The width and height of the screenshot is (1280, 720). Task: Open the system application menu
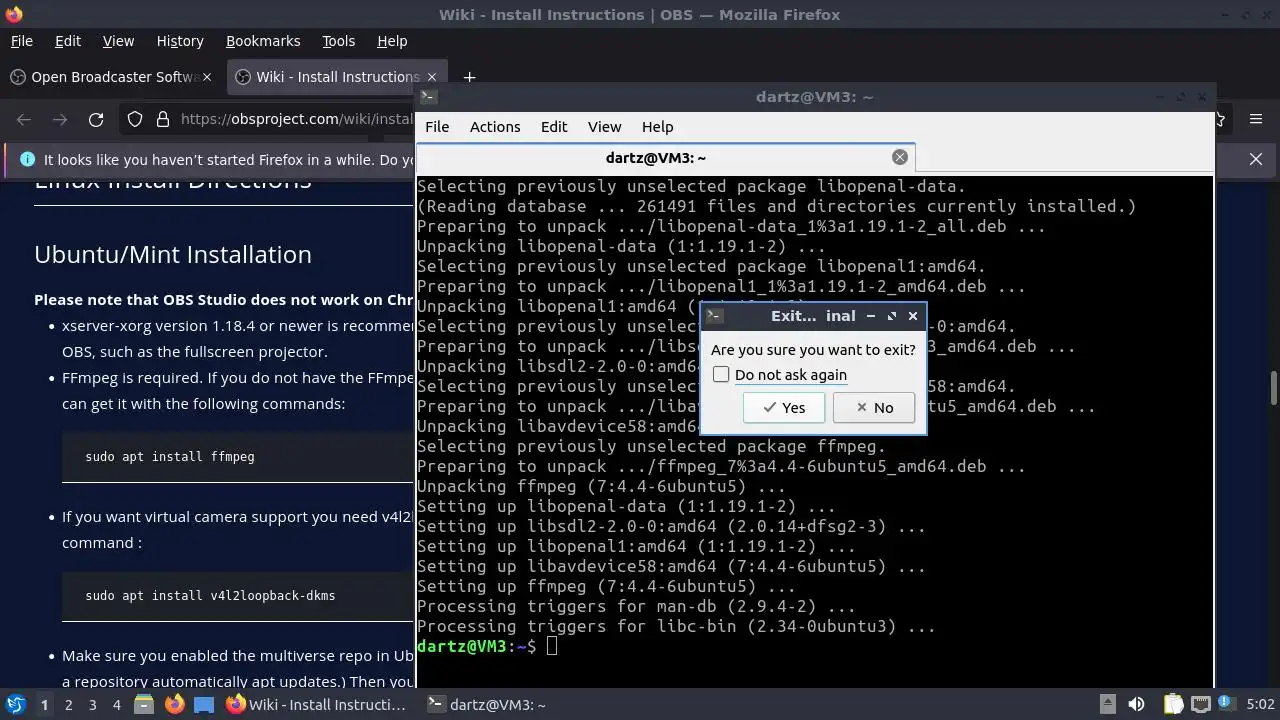(16, 704)
